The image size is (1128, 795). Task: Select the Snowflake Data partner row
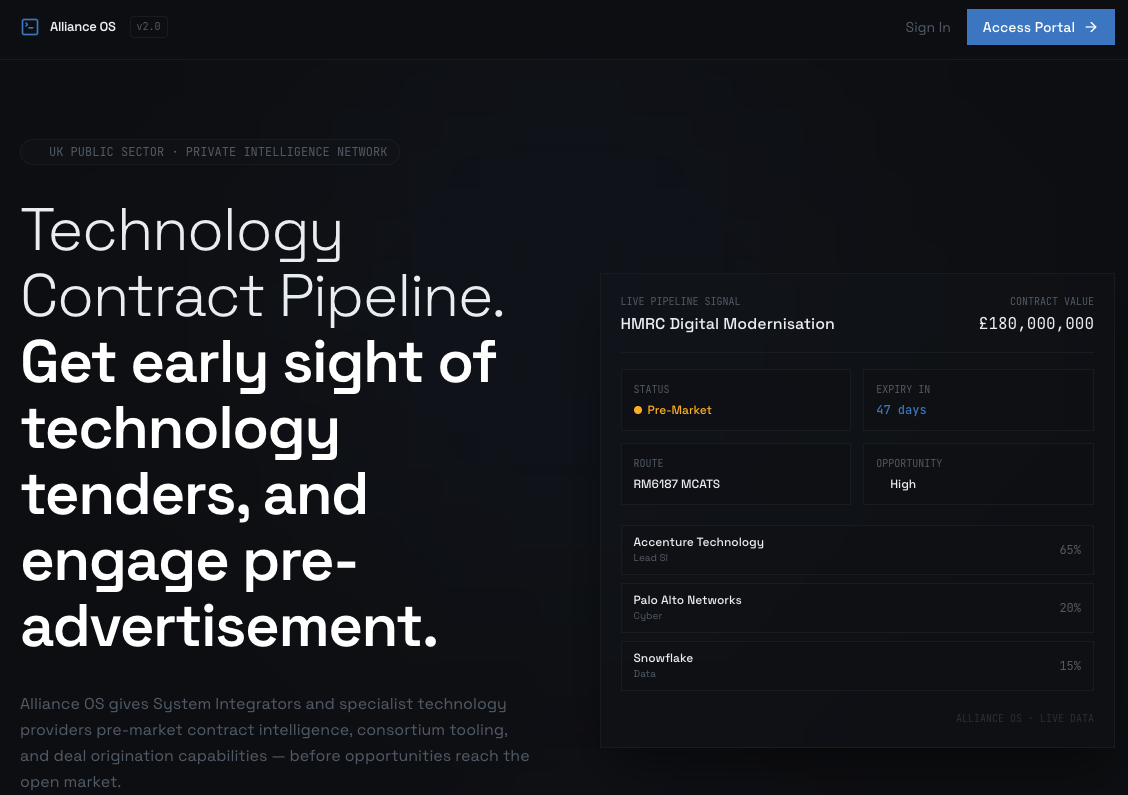(x=857, y=666)
